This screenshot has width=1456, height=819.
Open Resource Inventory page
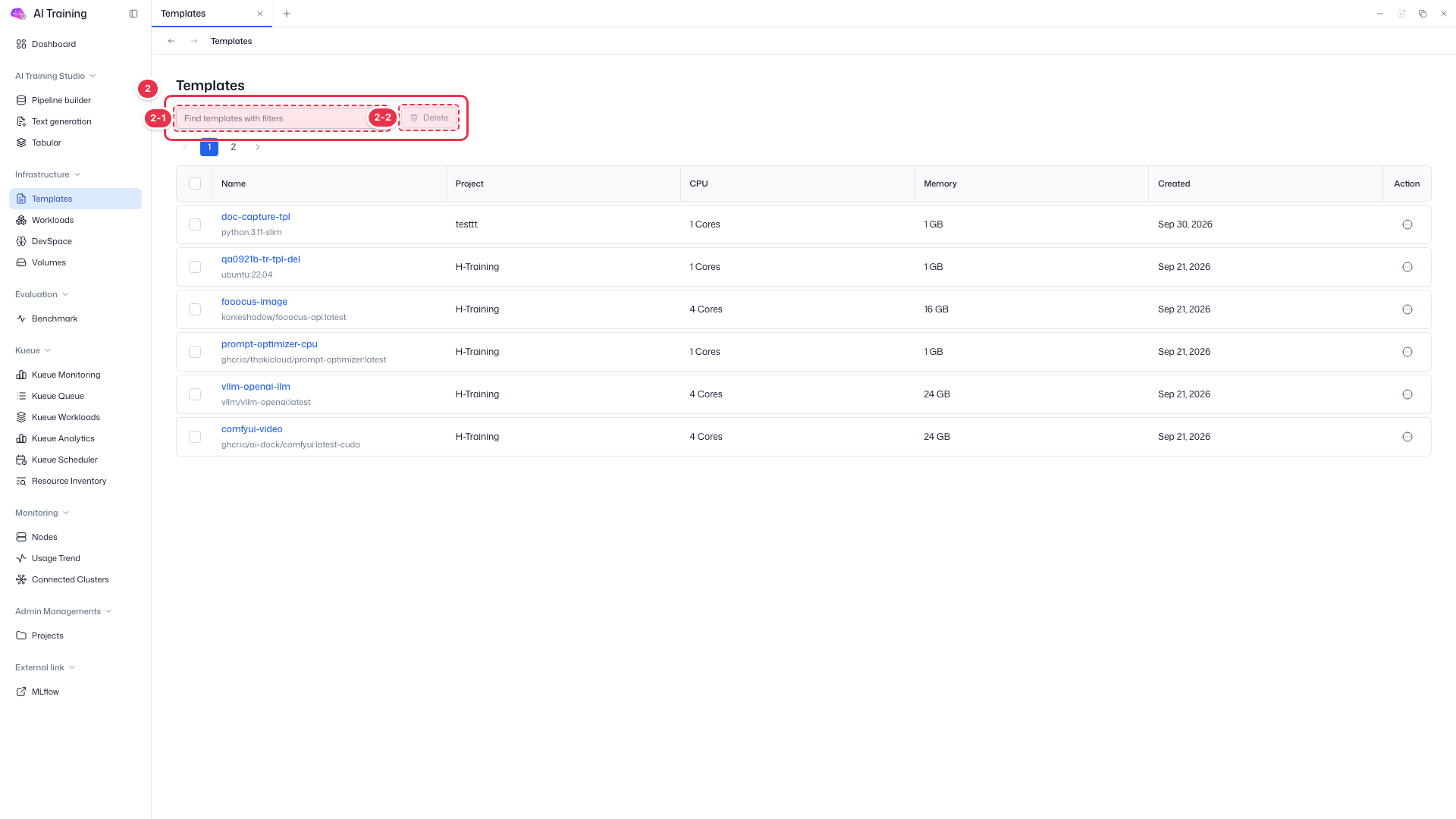[x=75, y=481]
